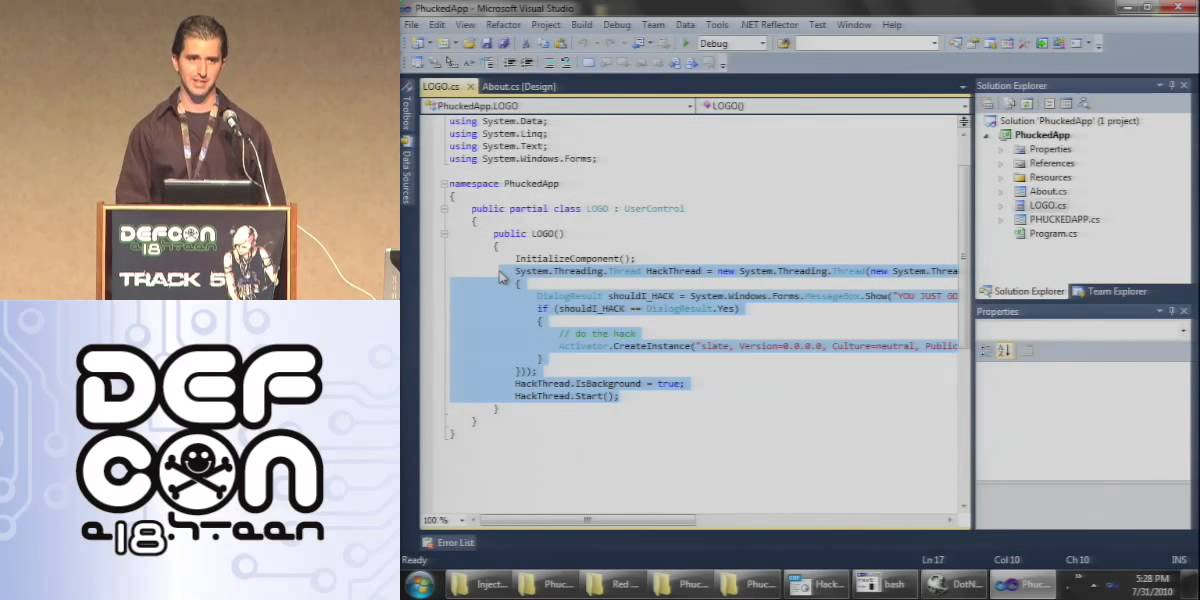Click the Alphabetical sort icon in Properties
This screenshot has width=1200, height=600.
(1005, 350)
